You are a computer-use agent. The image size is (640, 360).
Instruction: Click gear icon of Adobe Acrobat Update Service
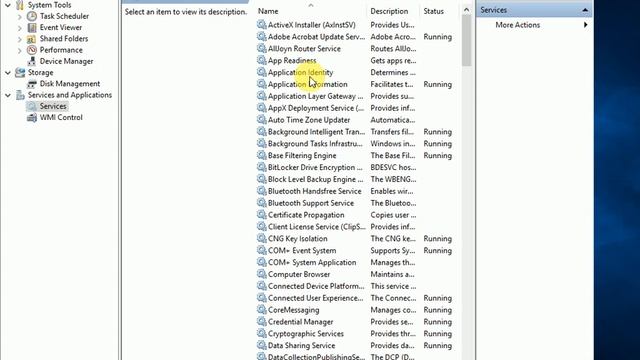click(262, 36)
